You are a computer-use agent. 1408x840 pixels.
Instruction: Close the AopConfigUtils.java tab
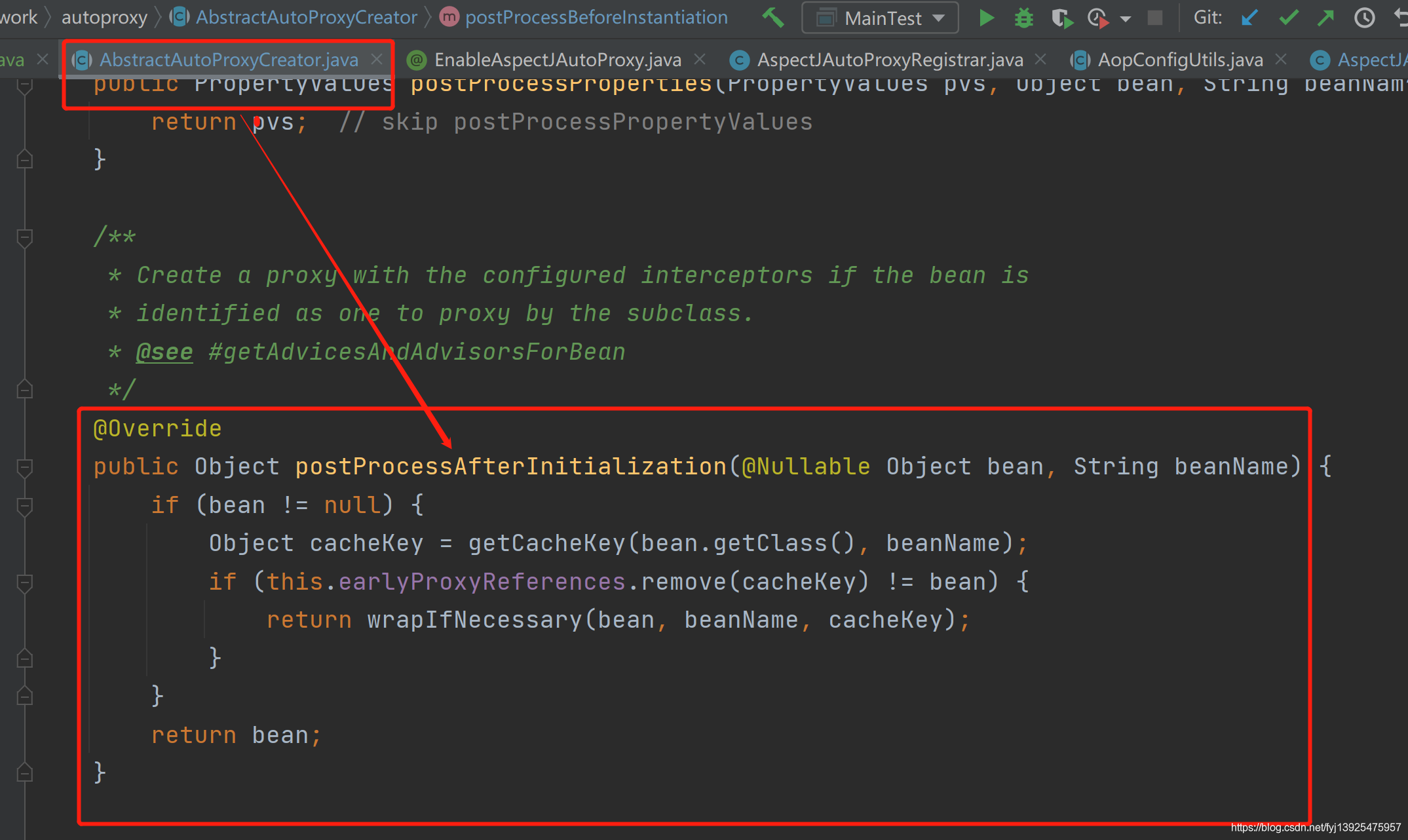pos(1281,59)
